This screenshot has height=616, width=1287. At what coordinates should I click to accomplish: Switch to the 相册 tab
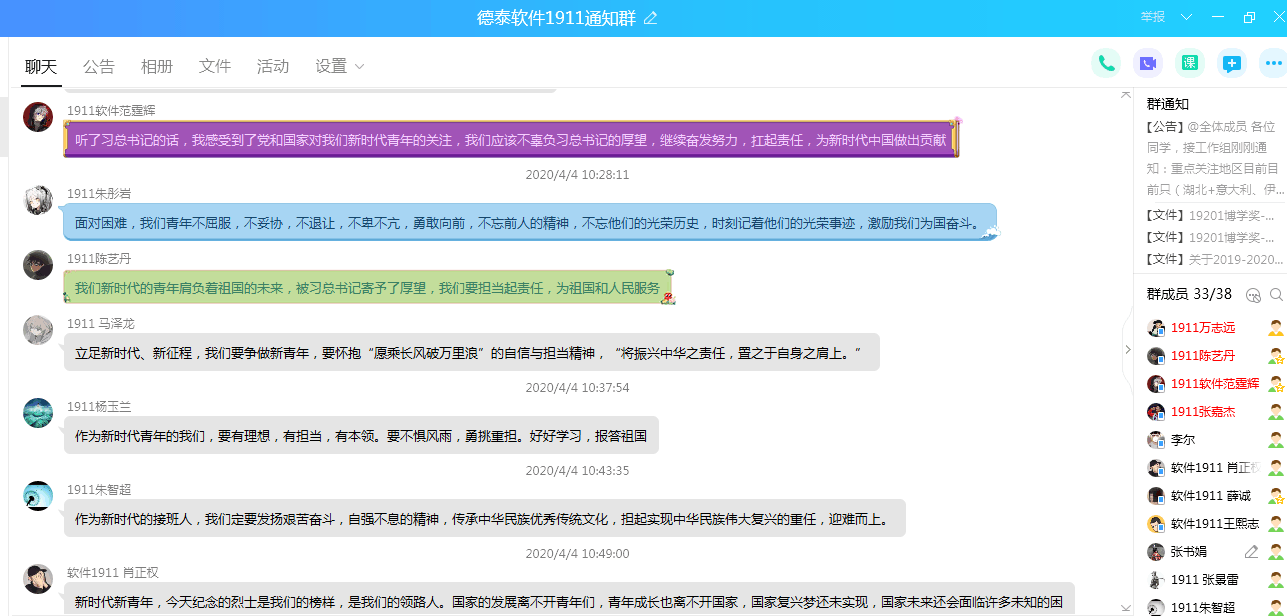pyautogui.click(x=156, y=66)
